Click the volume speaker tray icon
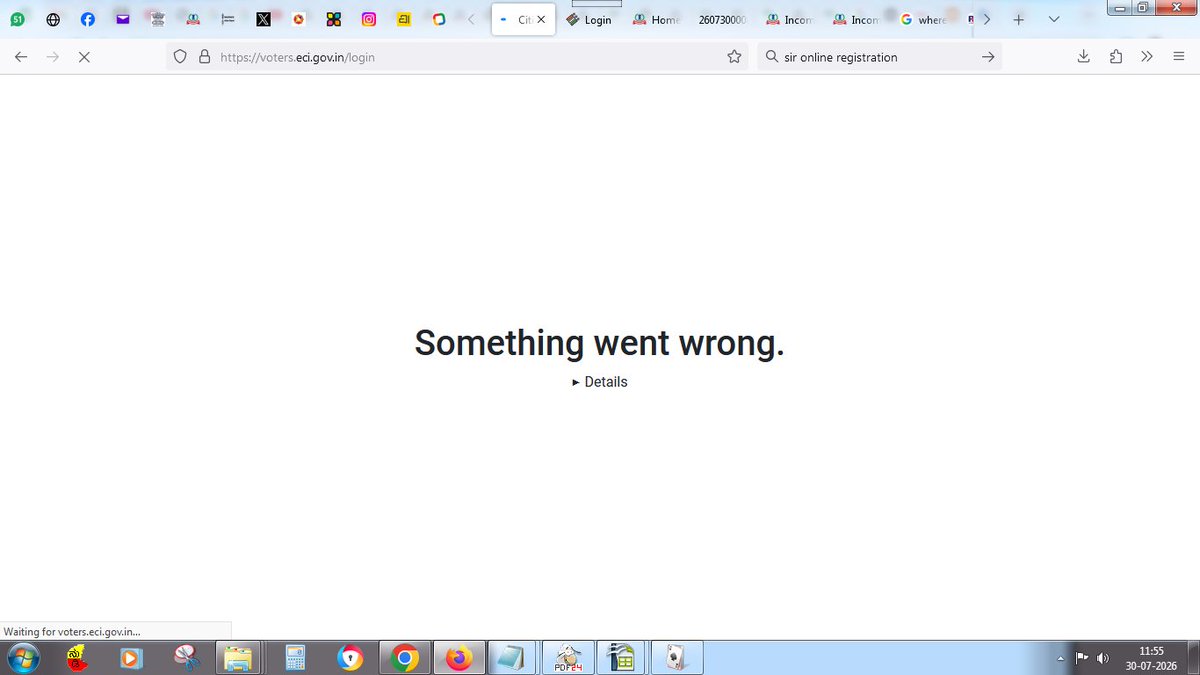Viewport: 1200px width, 675px height. tap(1103, 658)
